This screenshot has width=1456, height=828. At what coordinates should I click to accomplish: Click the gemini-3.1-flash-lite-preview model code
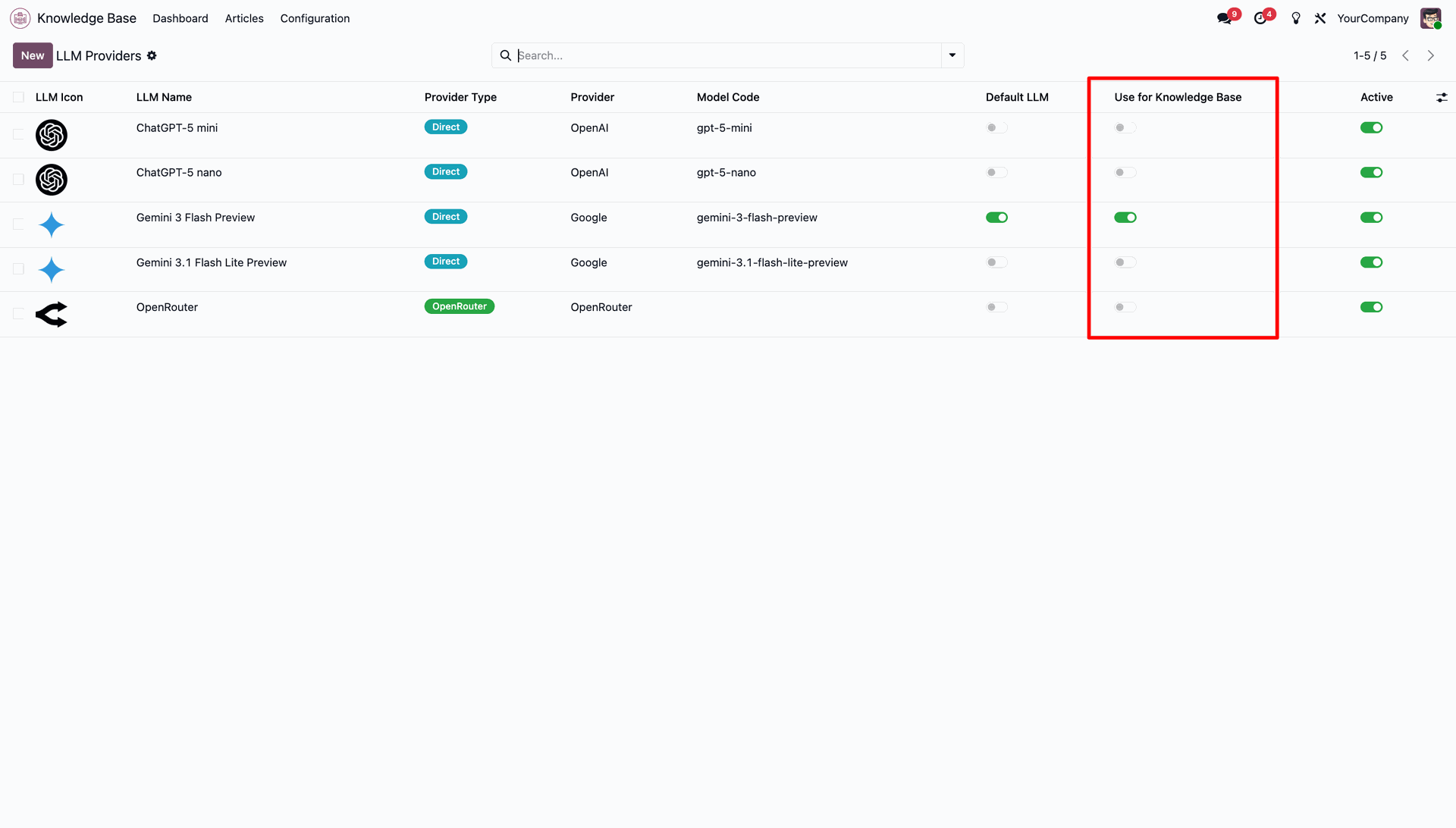click(772, 262)
